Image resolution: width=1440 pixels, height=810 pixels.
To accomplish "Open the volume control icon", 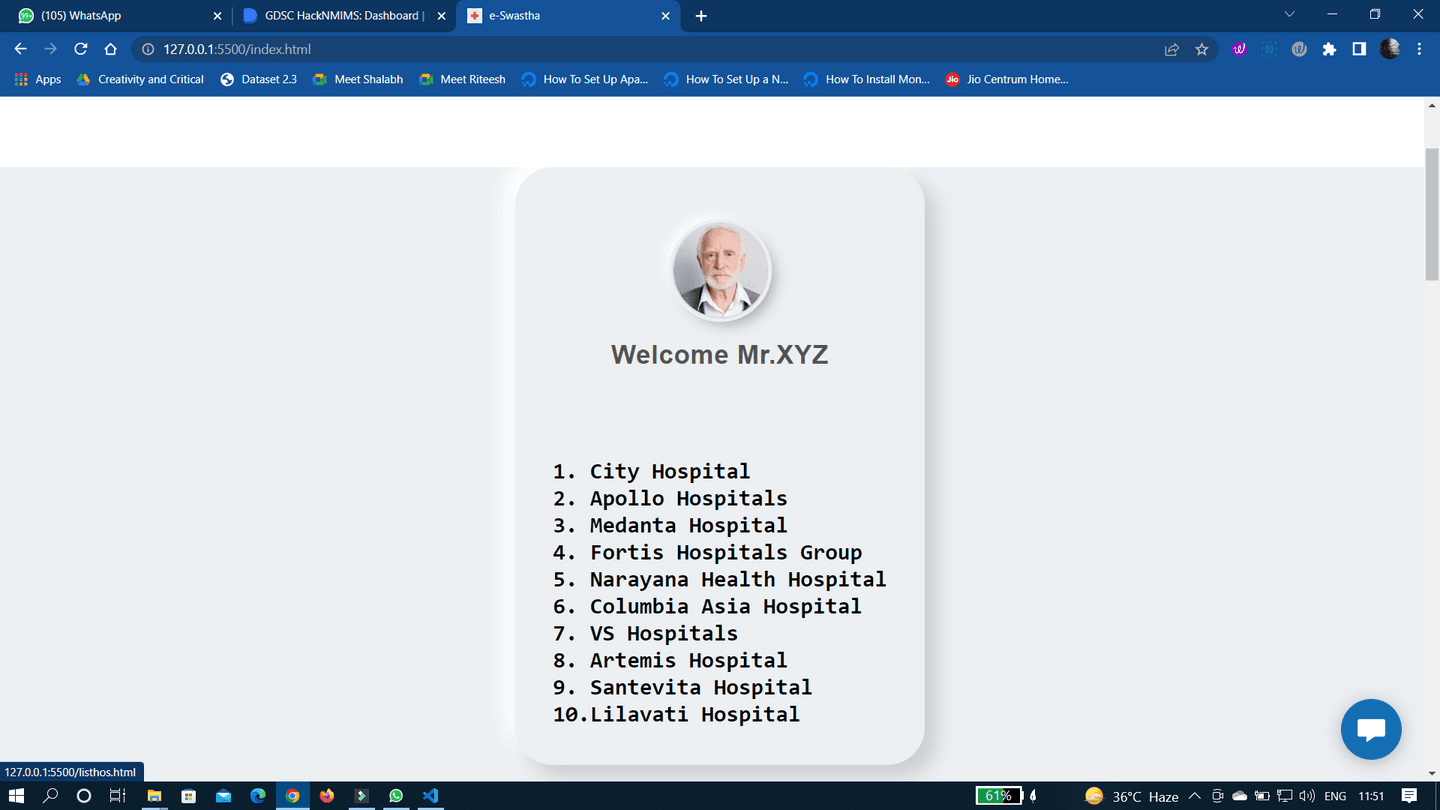I will (x=1306, y=796).
